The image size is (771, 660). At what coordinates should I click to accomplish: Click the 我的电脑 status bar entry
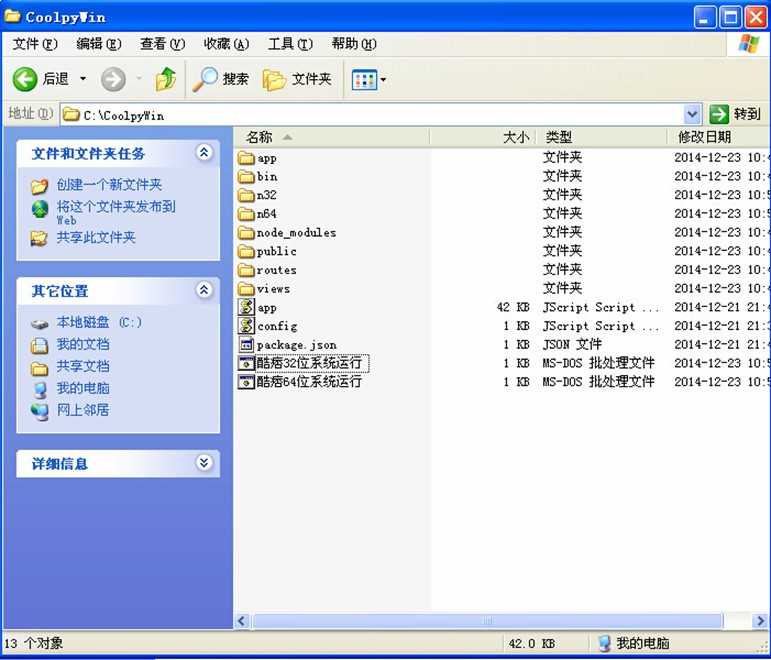point(633,643)
